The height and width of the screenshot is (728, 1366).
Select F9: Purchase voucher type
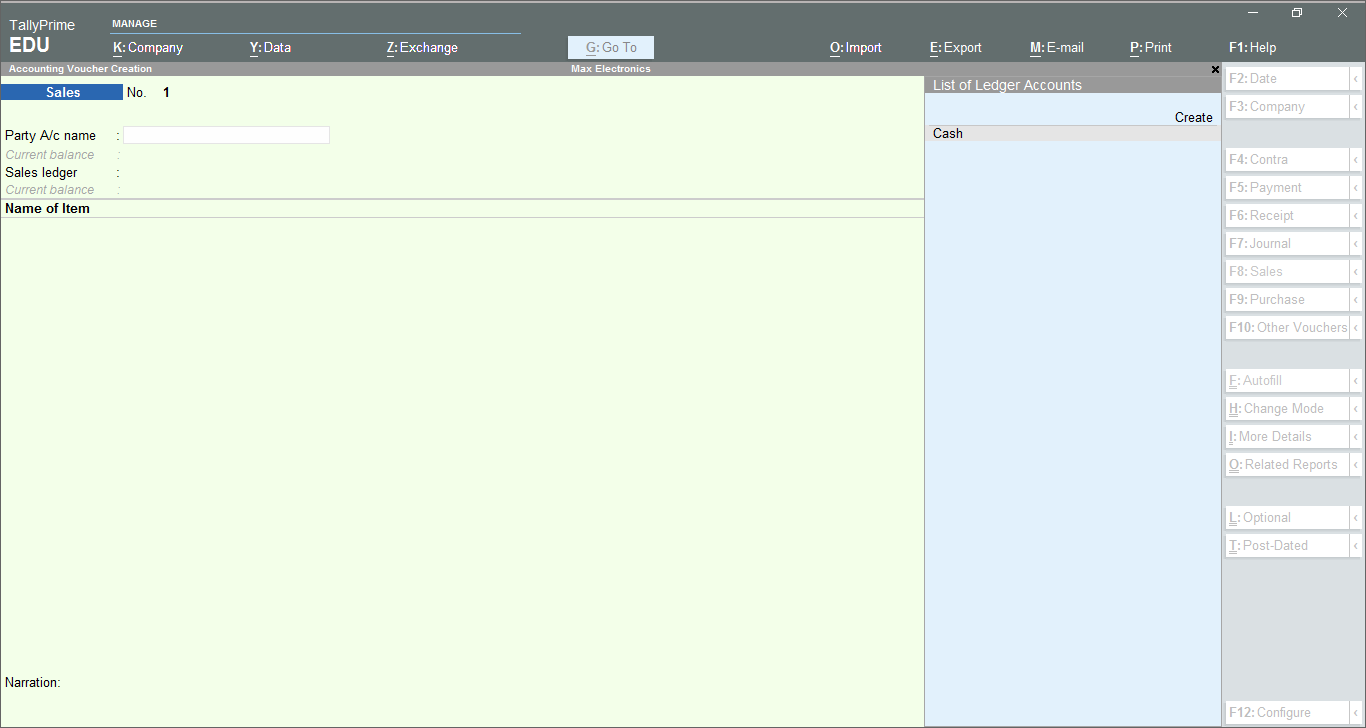coord(1287,299)
